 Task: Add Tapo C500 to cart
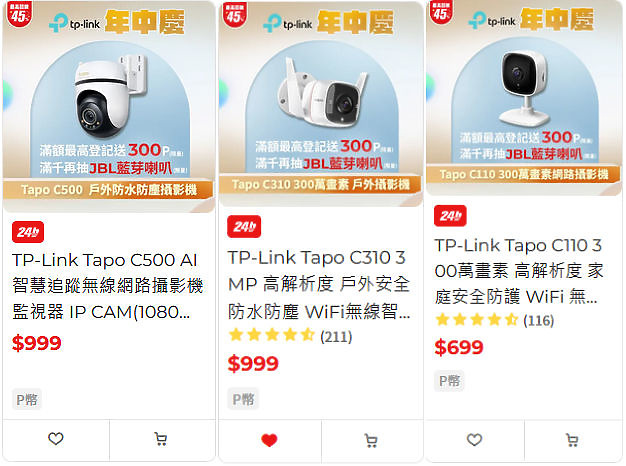pyautogui.click(x=161, y=439)
